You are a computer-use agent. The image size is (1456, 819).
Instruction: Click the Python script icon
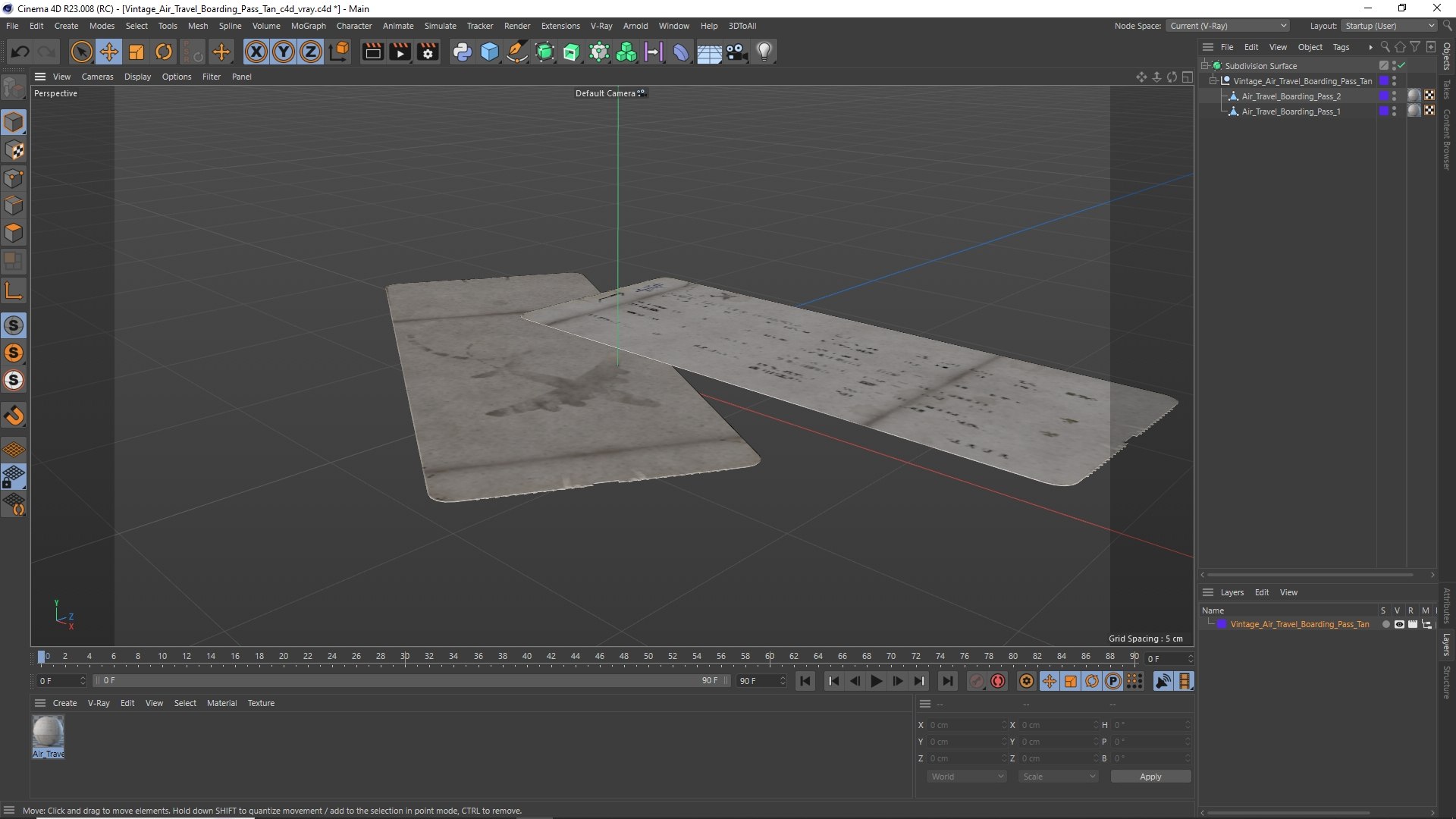tap(462, 52)
